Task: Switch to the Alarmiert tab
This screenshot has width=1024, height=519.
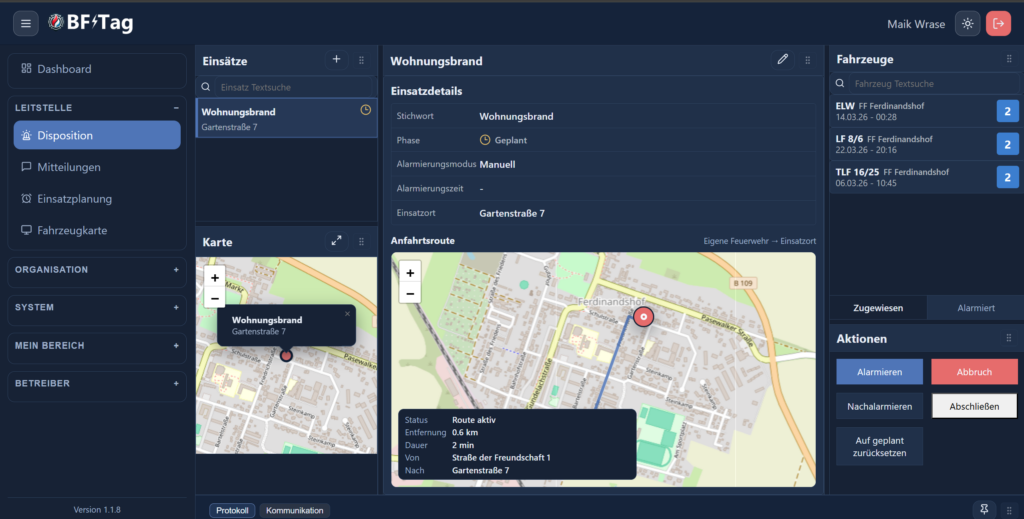Action: (975, 308)
